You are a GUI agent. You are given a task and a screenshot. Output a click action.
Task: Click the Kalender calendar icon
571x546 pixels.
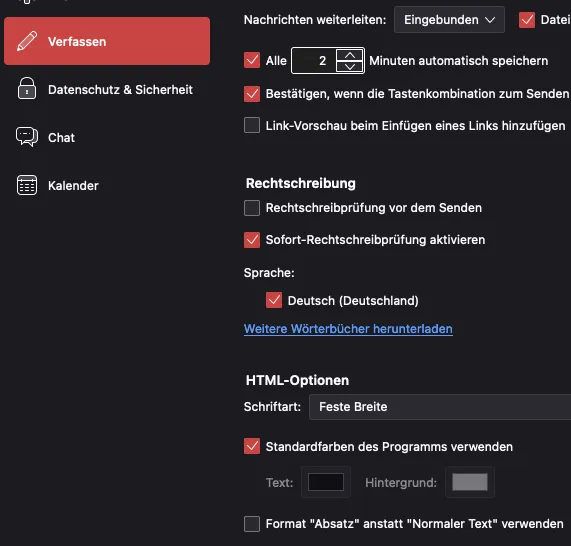tap(27, 185)
